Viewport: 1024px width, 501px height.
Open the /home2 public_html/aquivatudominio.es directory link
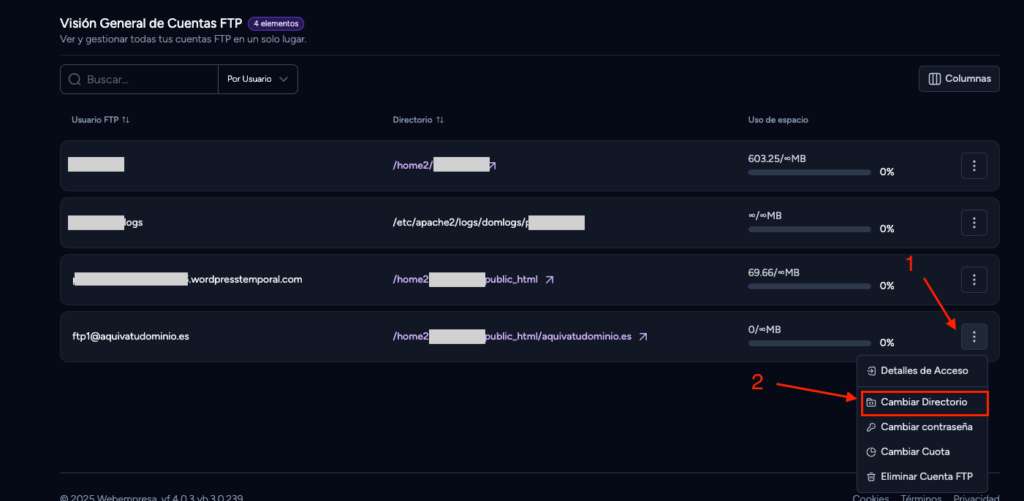(512, 337)
